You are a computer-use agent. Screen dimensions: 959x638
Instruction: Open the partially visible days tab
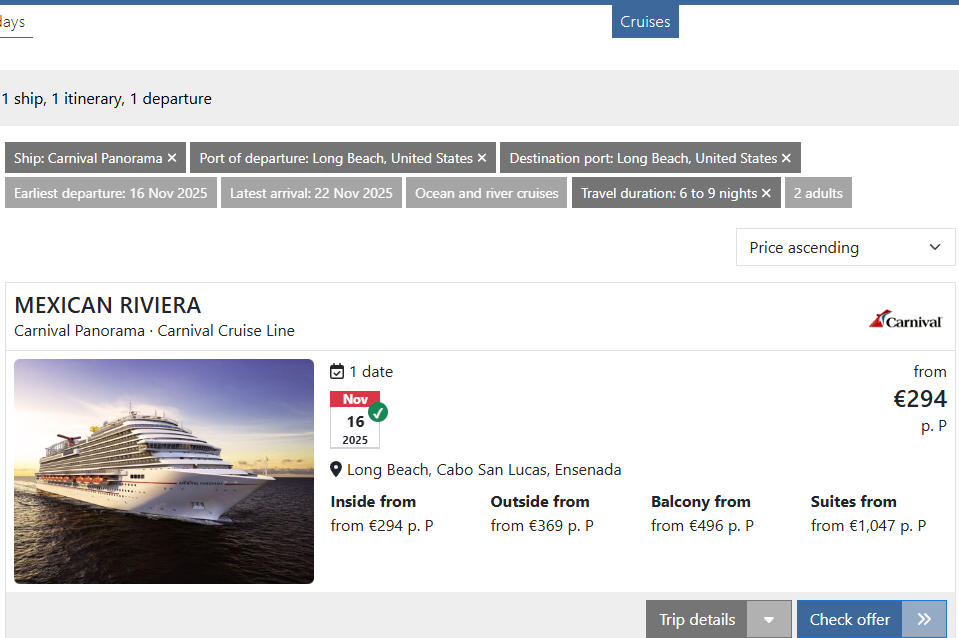pos(13,22)
